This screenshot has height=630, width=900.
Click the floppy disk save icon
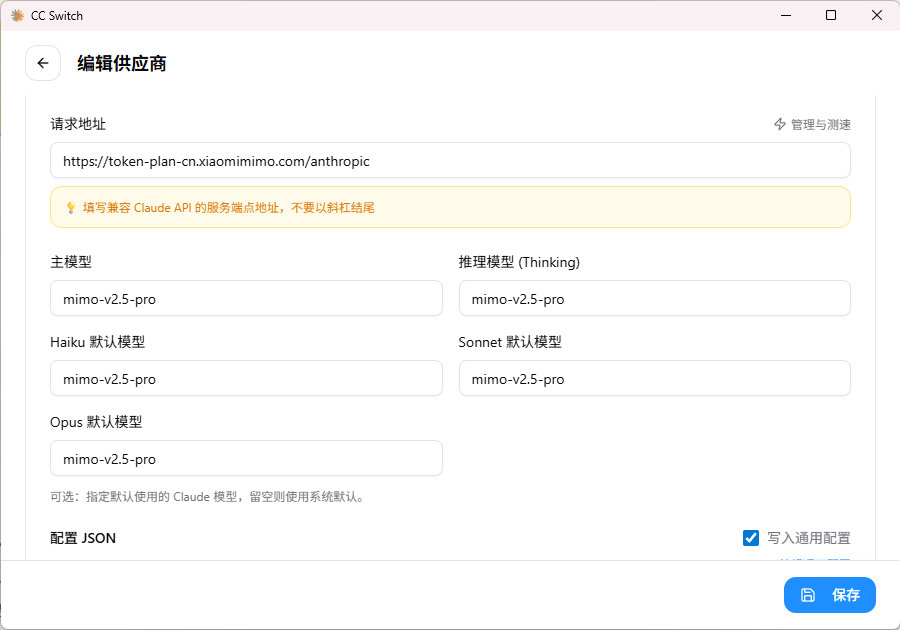[x=808, y=595]
